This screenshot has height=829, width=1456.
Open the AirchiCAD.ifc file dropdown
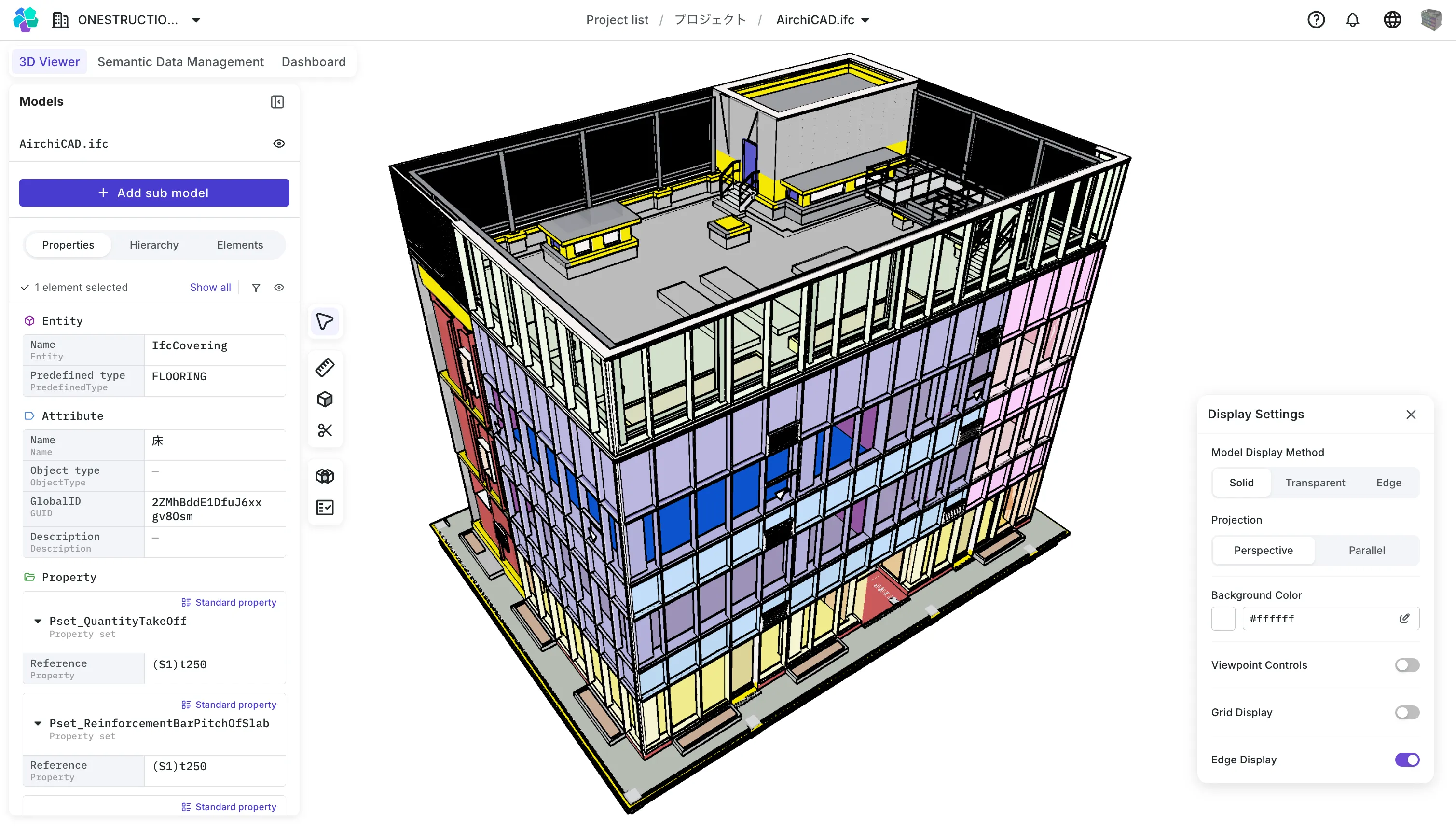click(x=865, y=20)
